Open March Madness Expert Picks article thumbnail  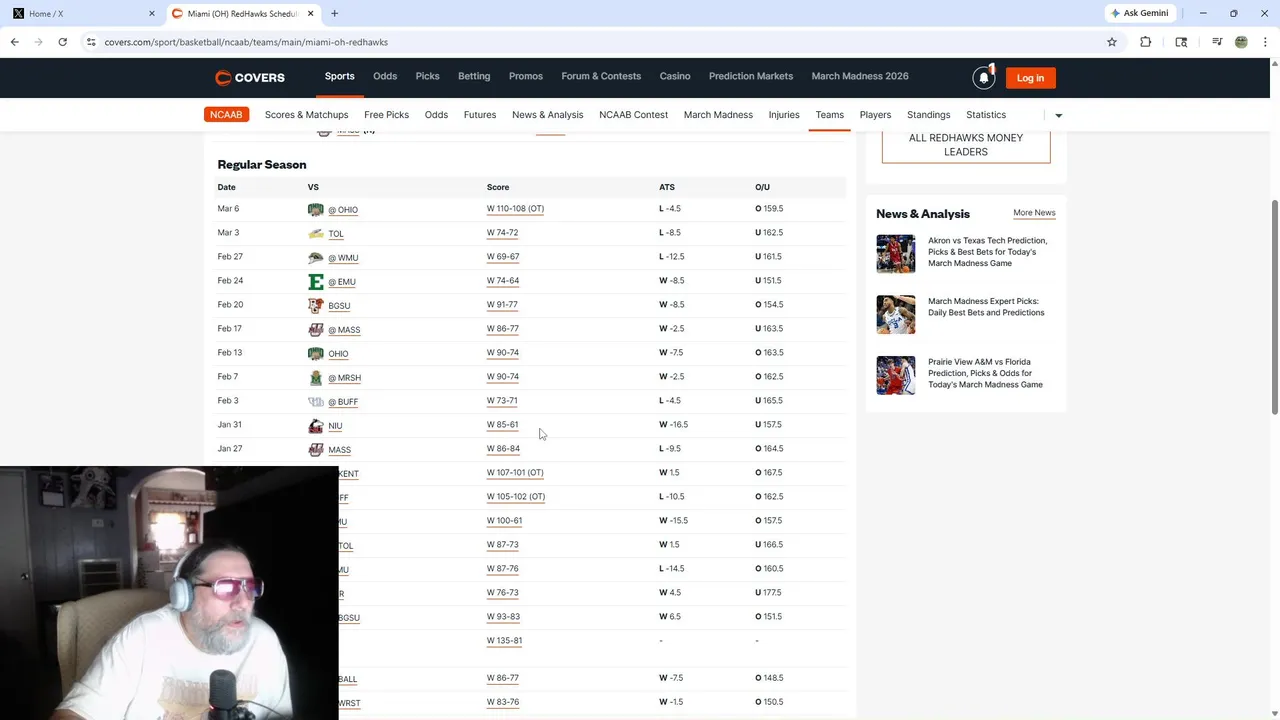[896, 314]
